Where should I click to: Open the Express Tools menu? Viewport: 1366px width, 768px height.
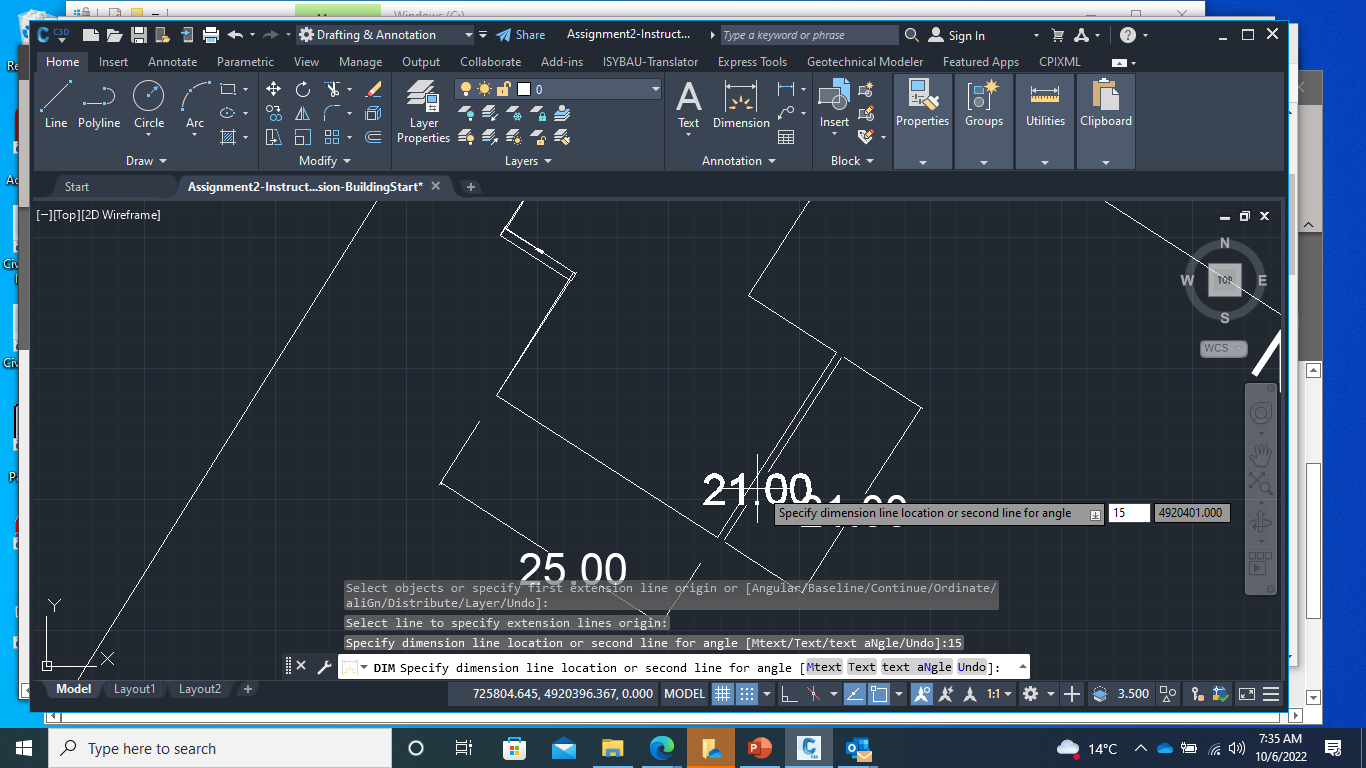click(x=752, y=61)
